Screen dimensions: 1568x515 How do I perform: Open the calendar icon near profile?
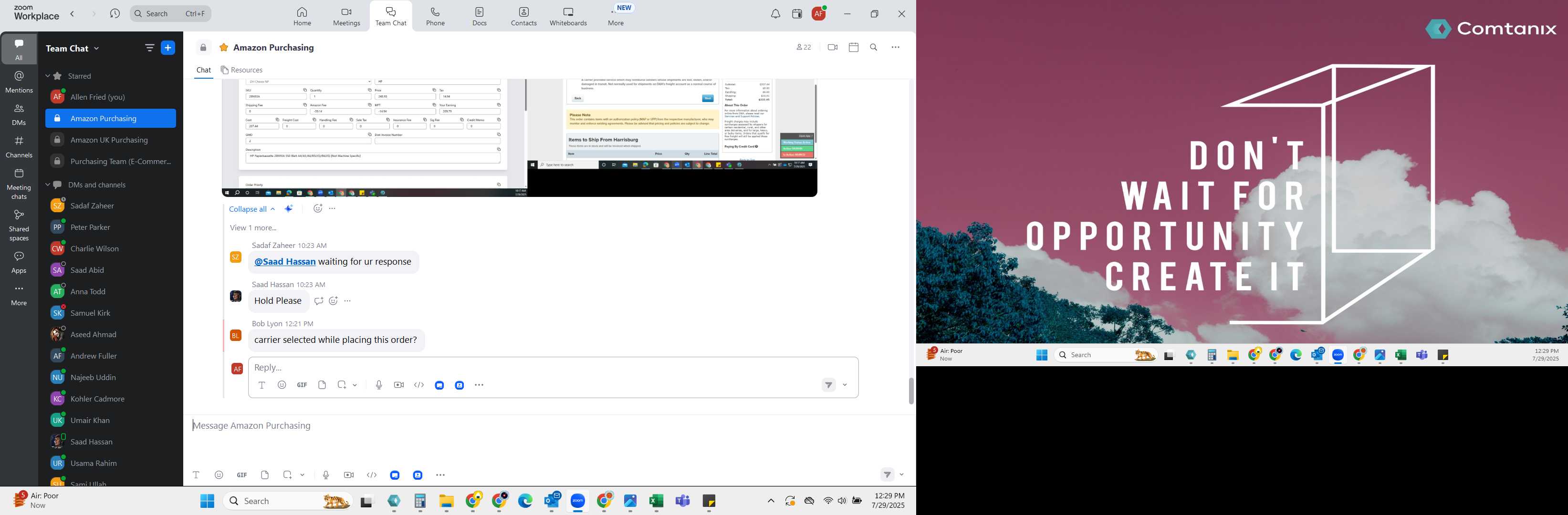(797, 14)
